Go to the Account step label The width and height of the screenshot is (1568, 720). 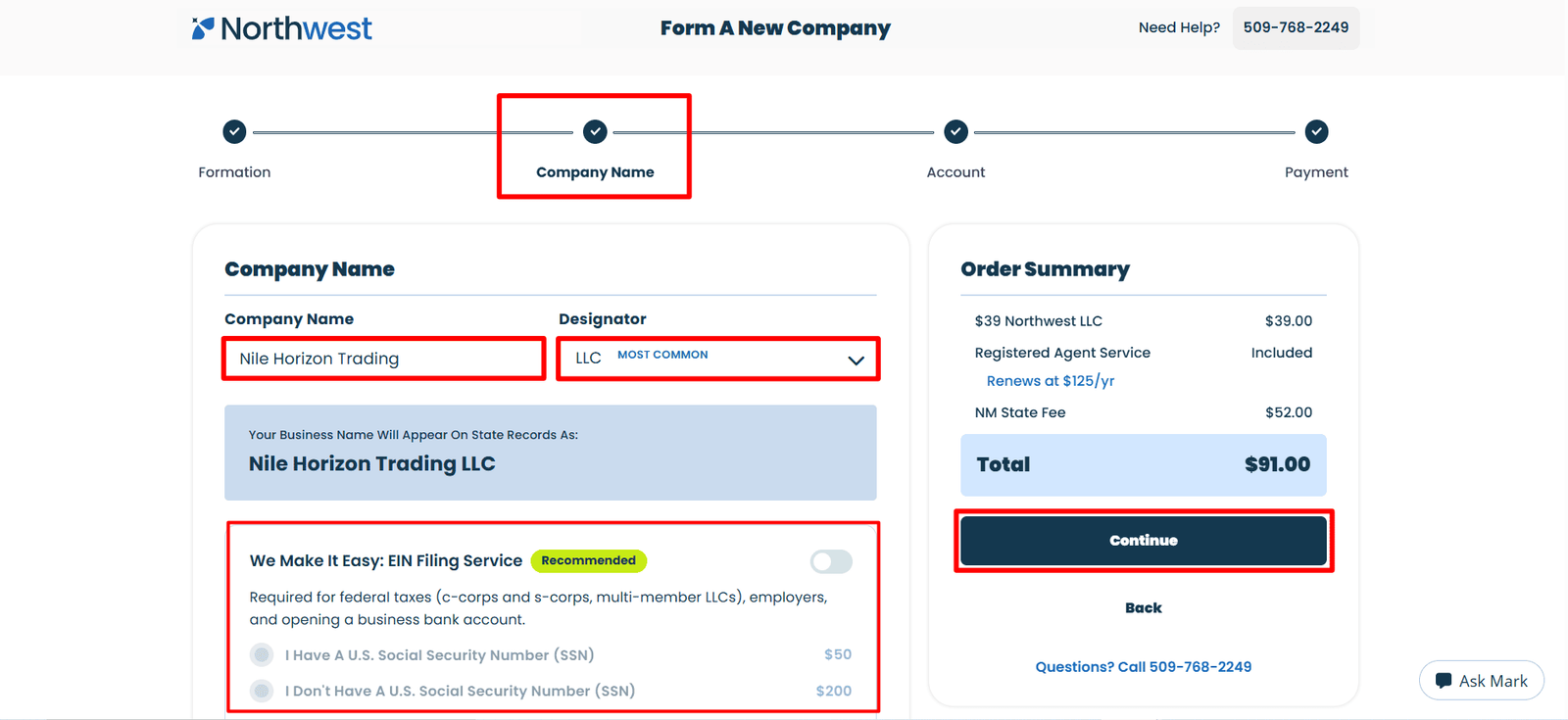(955, 172)
